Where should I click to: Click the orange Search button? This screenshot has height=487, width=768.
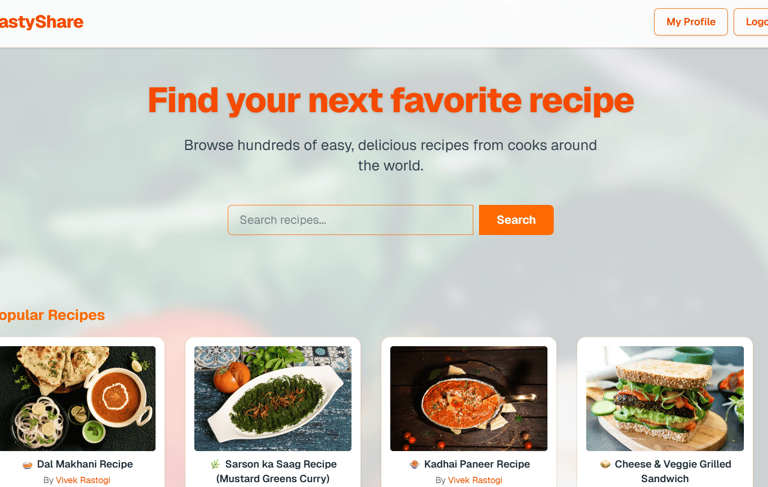pyautogui.click(x=516, y=220)
